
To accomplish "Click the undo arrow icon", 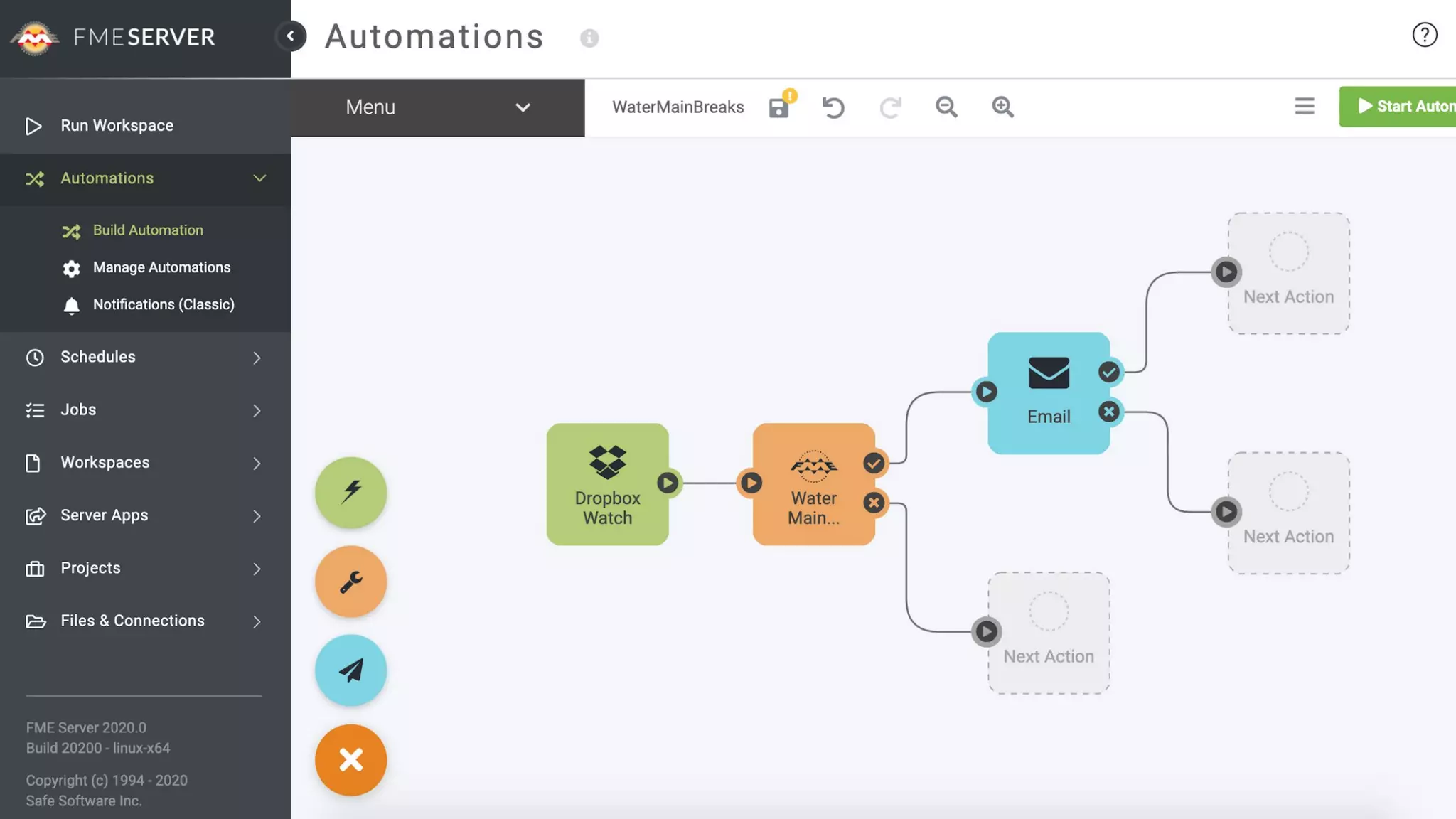I will 833,107.
